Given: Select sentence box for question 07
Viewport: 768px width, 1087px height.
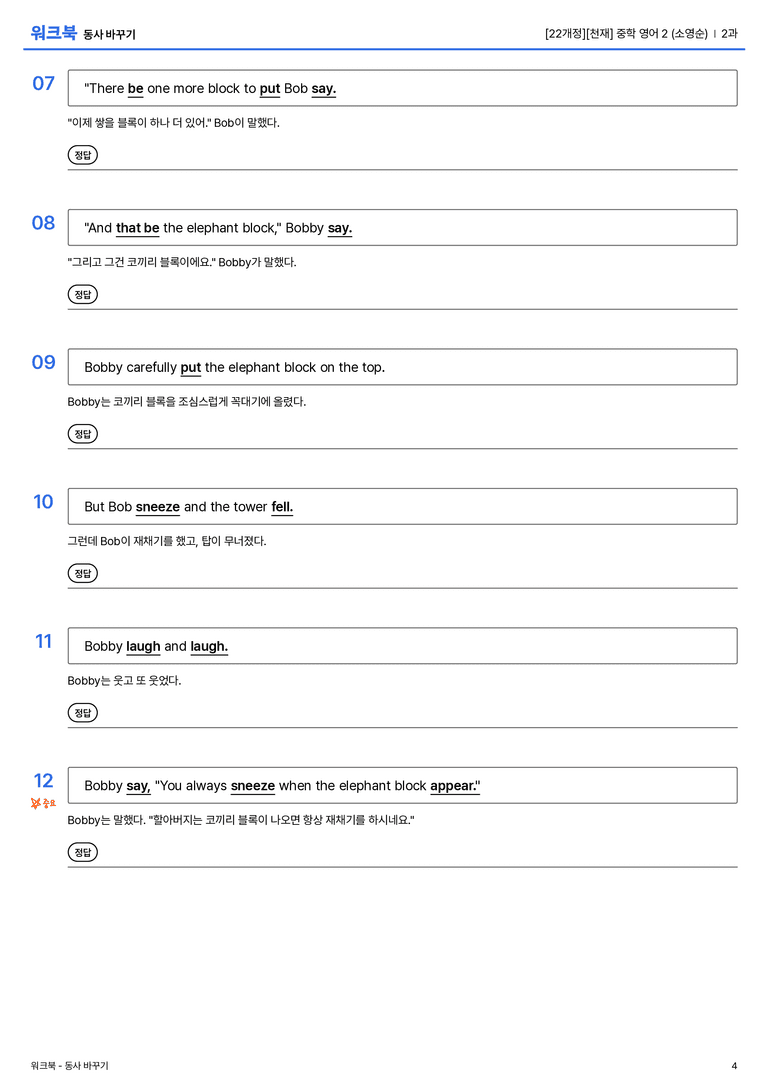Looking at the screenshot, I should click(x=402, y=88).
